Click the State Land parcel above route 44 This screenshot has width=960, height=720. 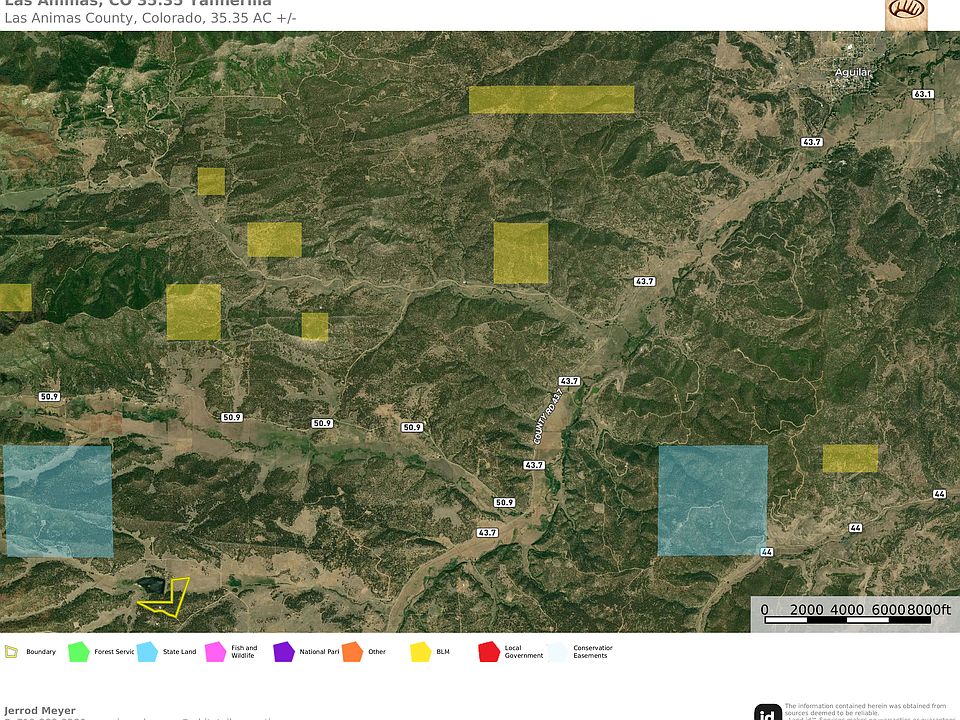click(x=712, y=500)
